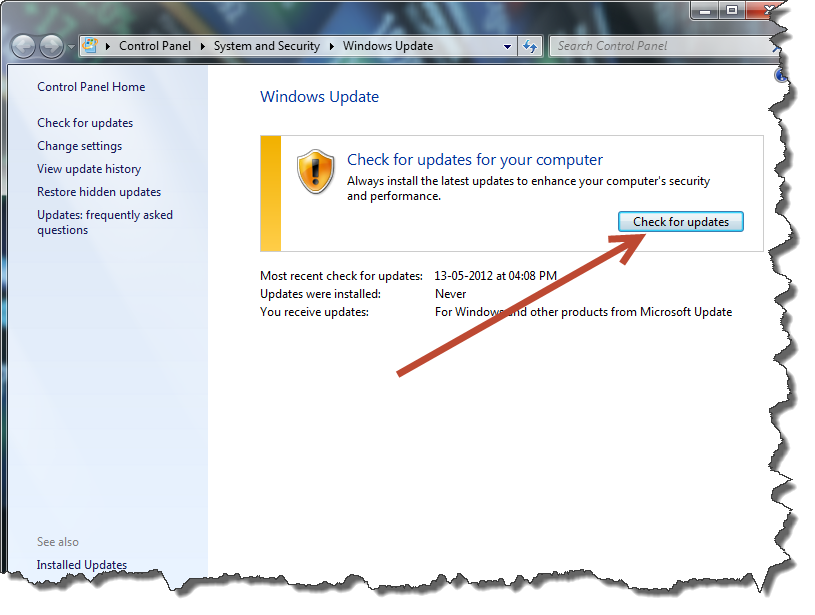Image resolution: width=815 pixels, height=615 pixels.
Task: Expand the chevron after Control Panel breadcrumb
Action: pyautogui.click(x=203, y=46)
